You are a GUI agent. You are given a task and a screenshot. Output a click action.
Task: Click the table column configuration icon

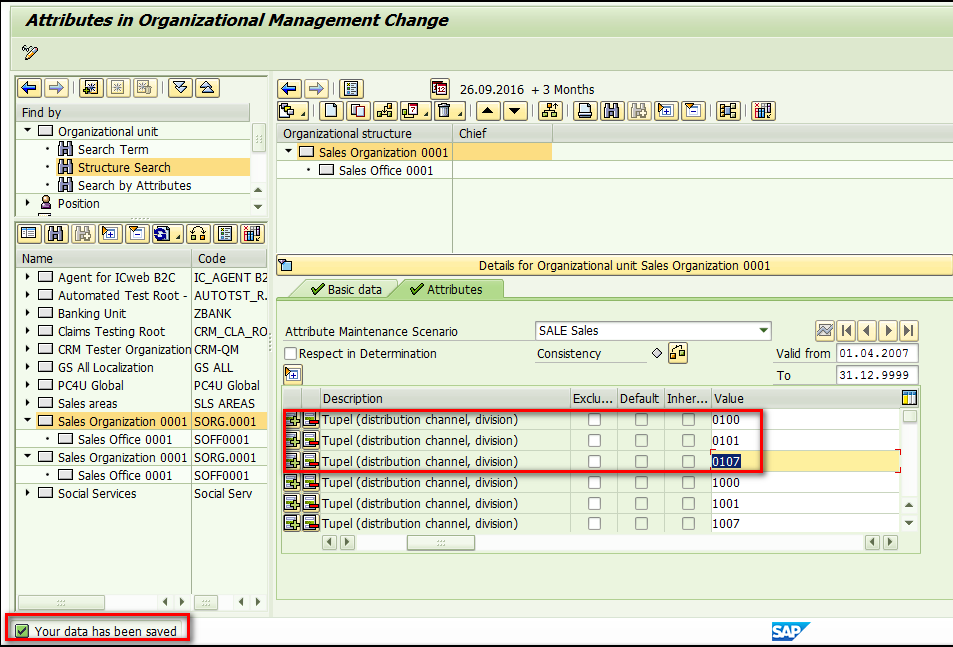coord(909,398)
